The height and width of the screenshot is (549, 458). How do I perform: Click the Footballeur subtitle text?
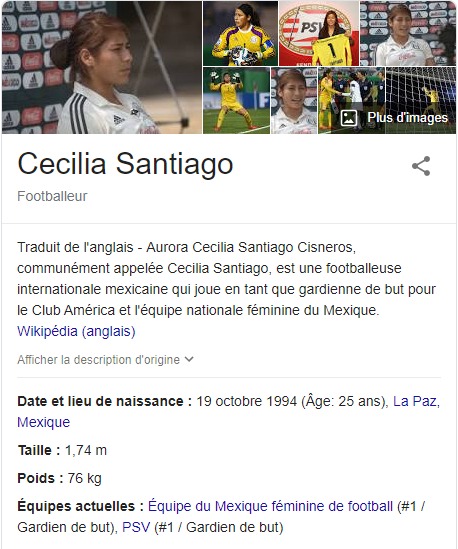pyautogui.click(x=52, y=196)
